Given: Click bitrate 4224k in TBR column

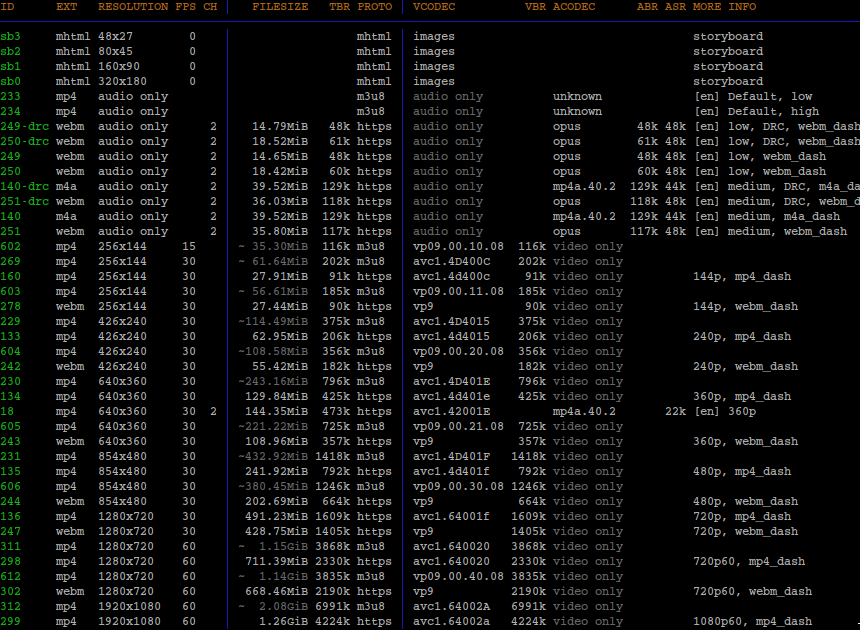Looking at the screenshot, I should pos(332,621).
